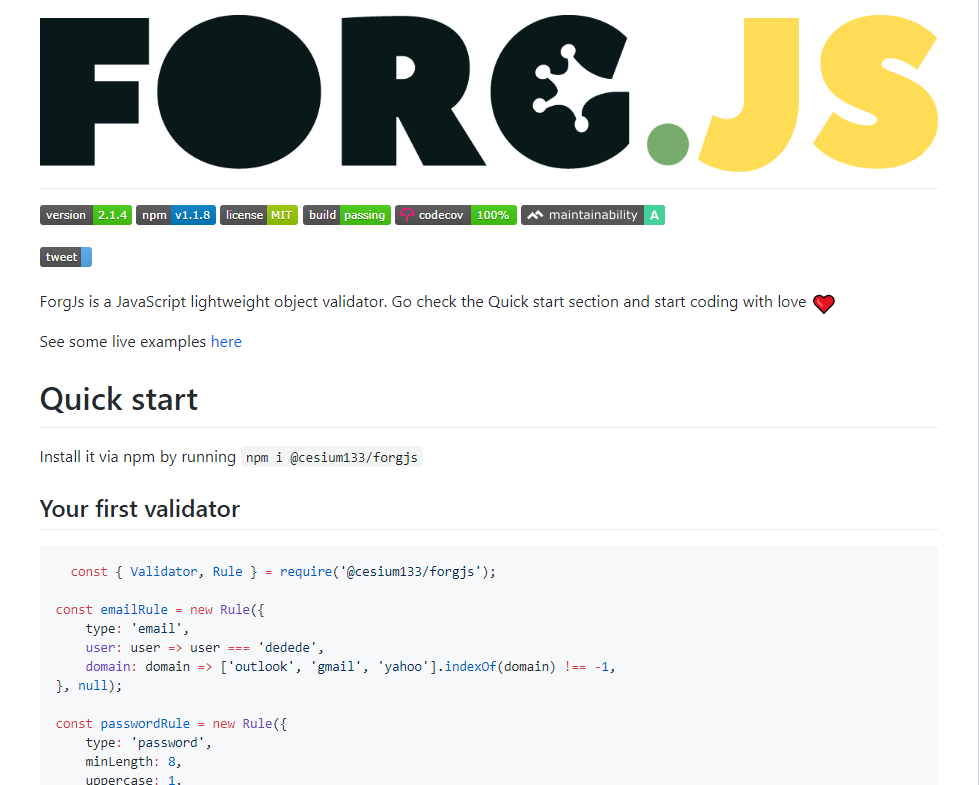
Task: Follow the 'here' live examples link
Action: tap(226, 342)
